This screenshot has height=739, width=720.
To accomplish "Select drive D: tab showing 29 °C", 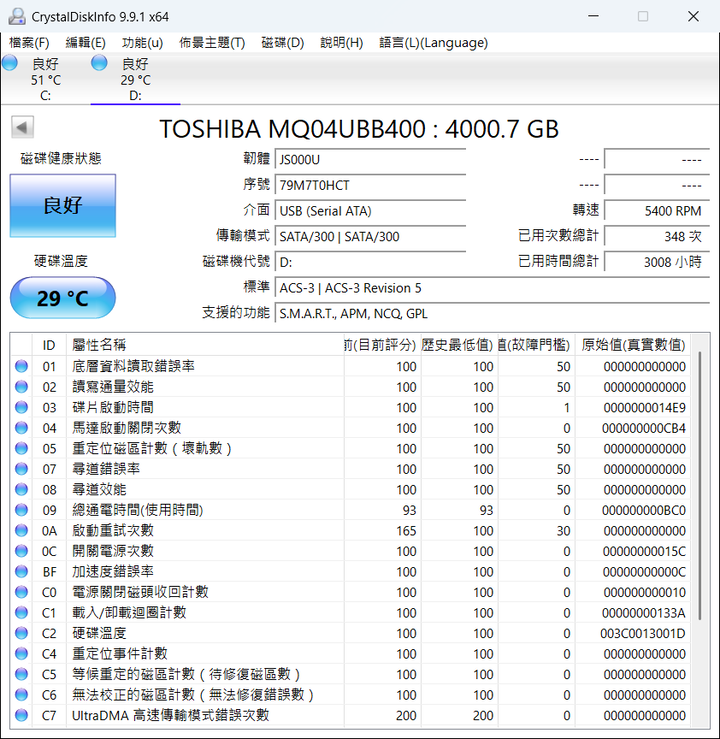I will click(x=135, y=79).
